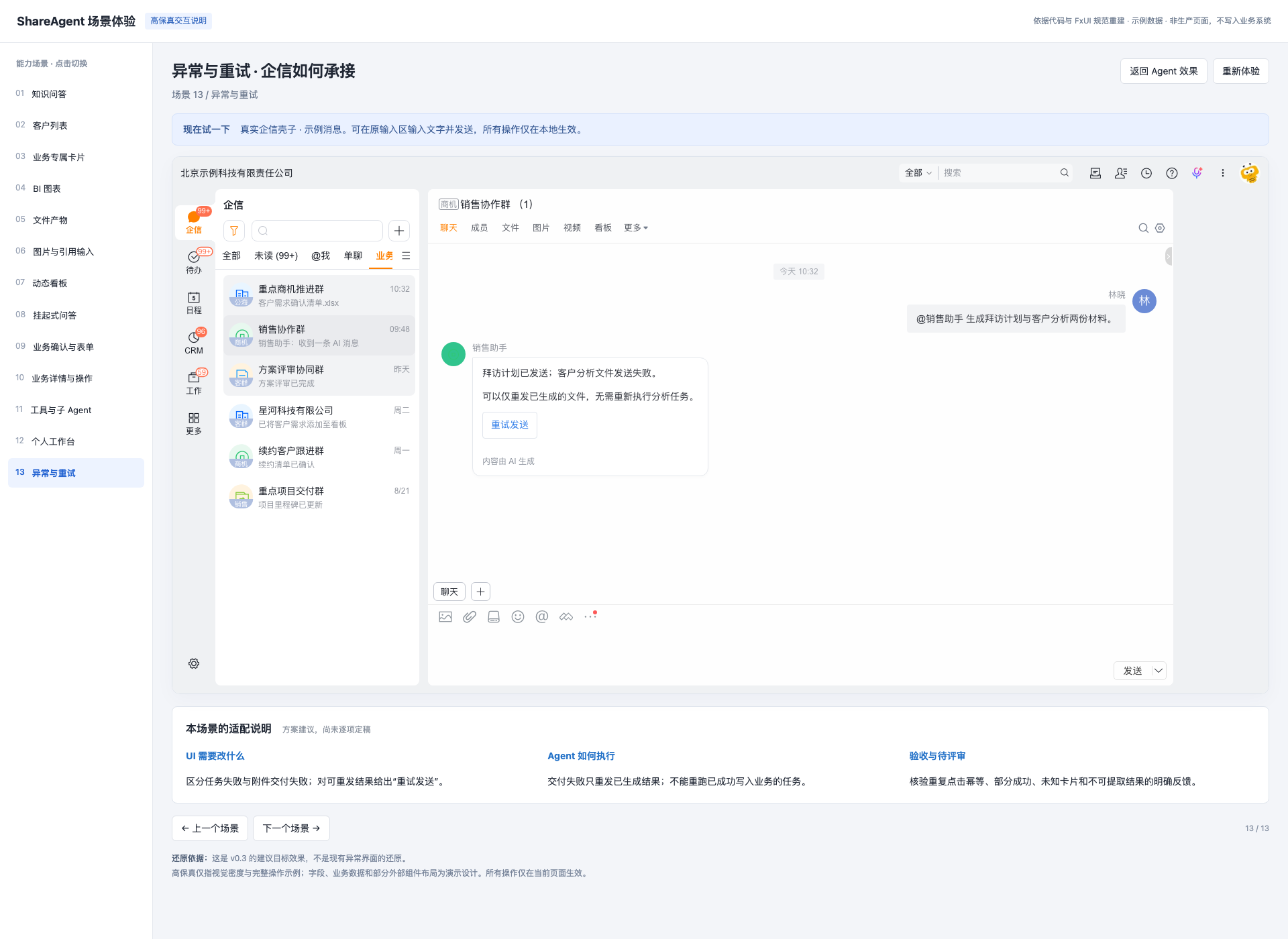This screenshot has width=1288, height=939.
Task: Expand the send options arrow beside 发送
Action: pos(1159,671)
